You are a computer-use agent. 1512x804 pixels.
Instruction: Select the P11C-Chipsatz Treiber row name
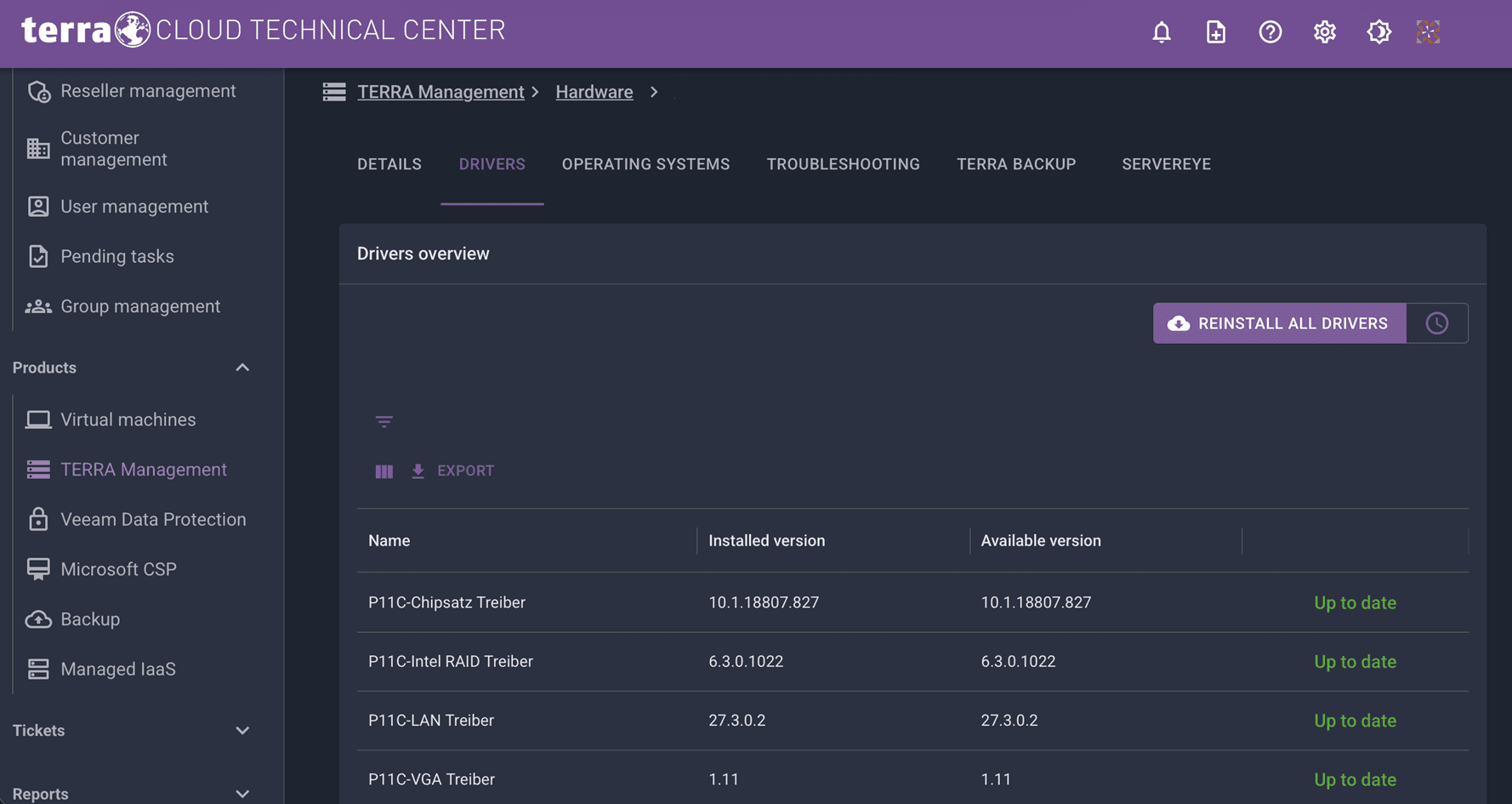point(447,602)
